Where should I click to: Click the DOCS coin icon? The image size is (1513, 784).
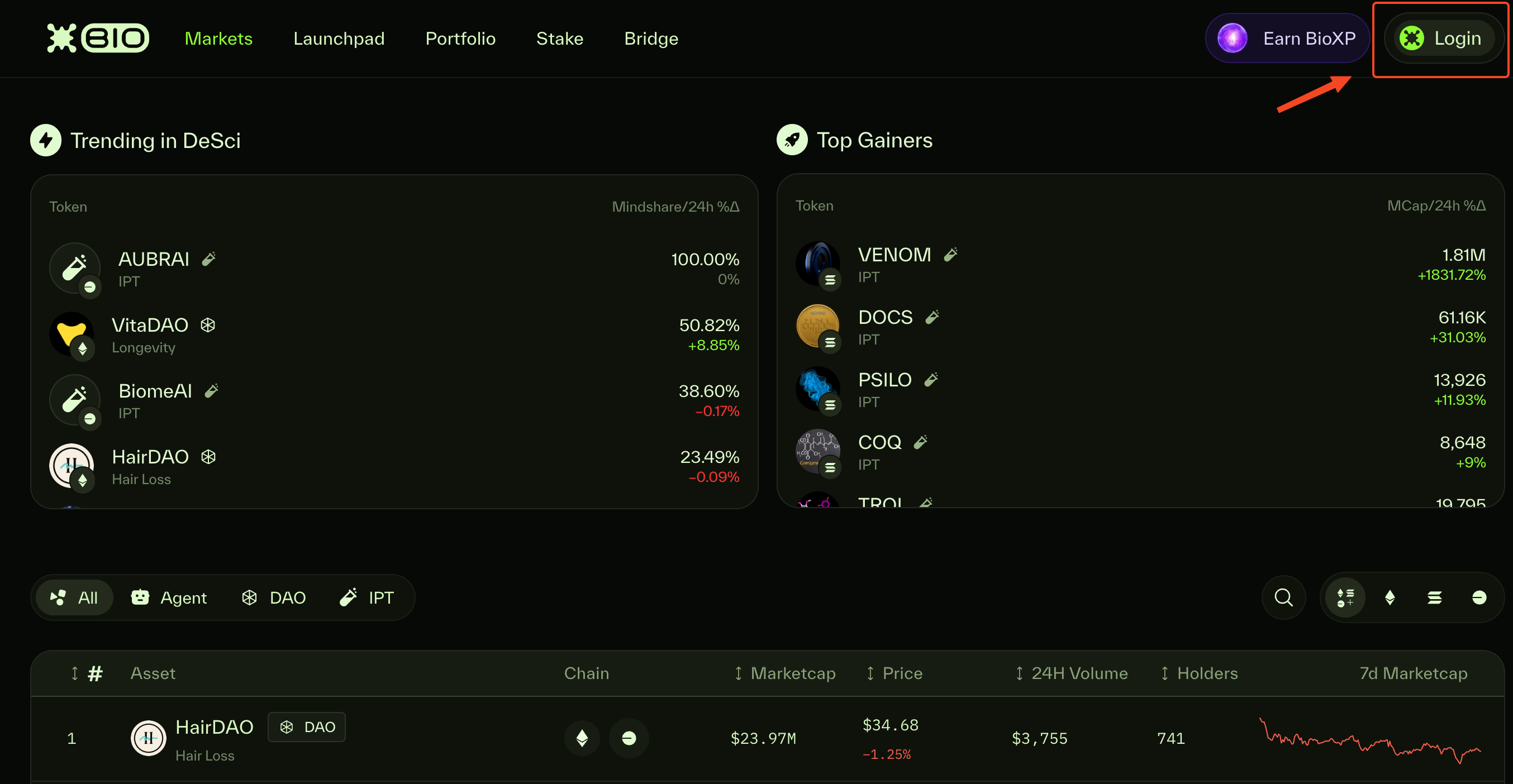pos(817,326)
